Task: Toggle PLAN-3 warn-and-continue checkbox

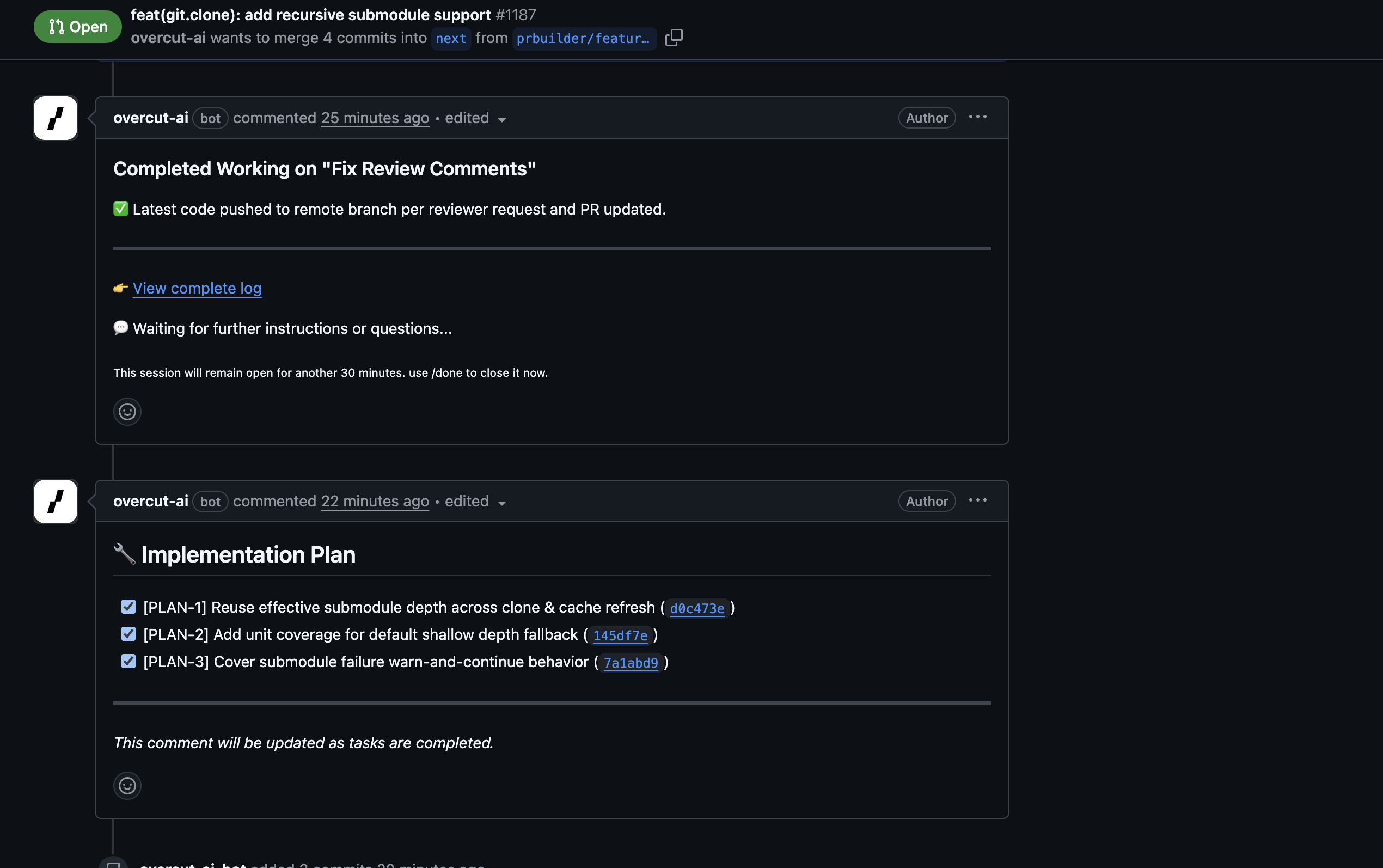Action: tap(128, 661)
